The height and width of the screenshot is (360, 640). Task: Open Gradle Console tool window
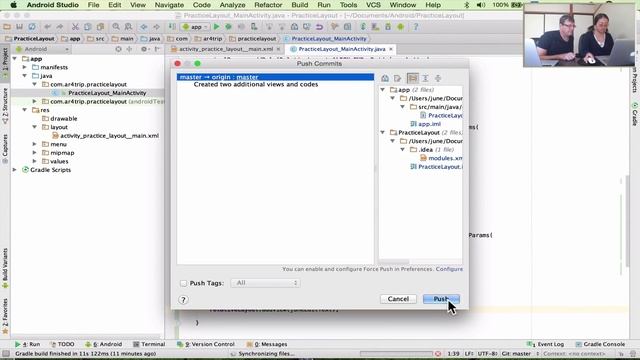pos(600,344)
